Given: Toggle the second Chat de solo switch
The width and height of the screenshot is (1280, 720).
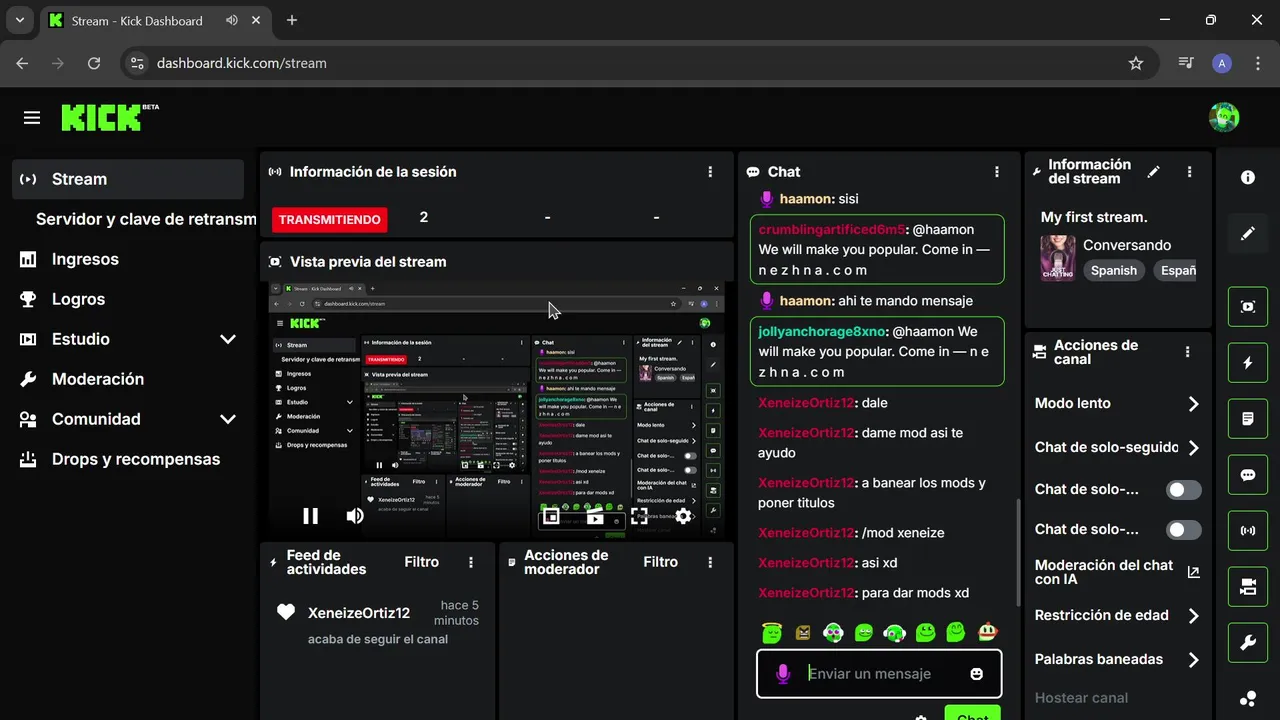Looking at the screenshot, I should pyautogui.click(x=1184, y=530).
